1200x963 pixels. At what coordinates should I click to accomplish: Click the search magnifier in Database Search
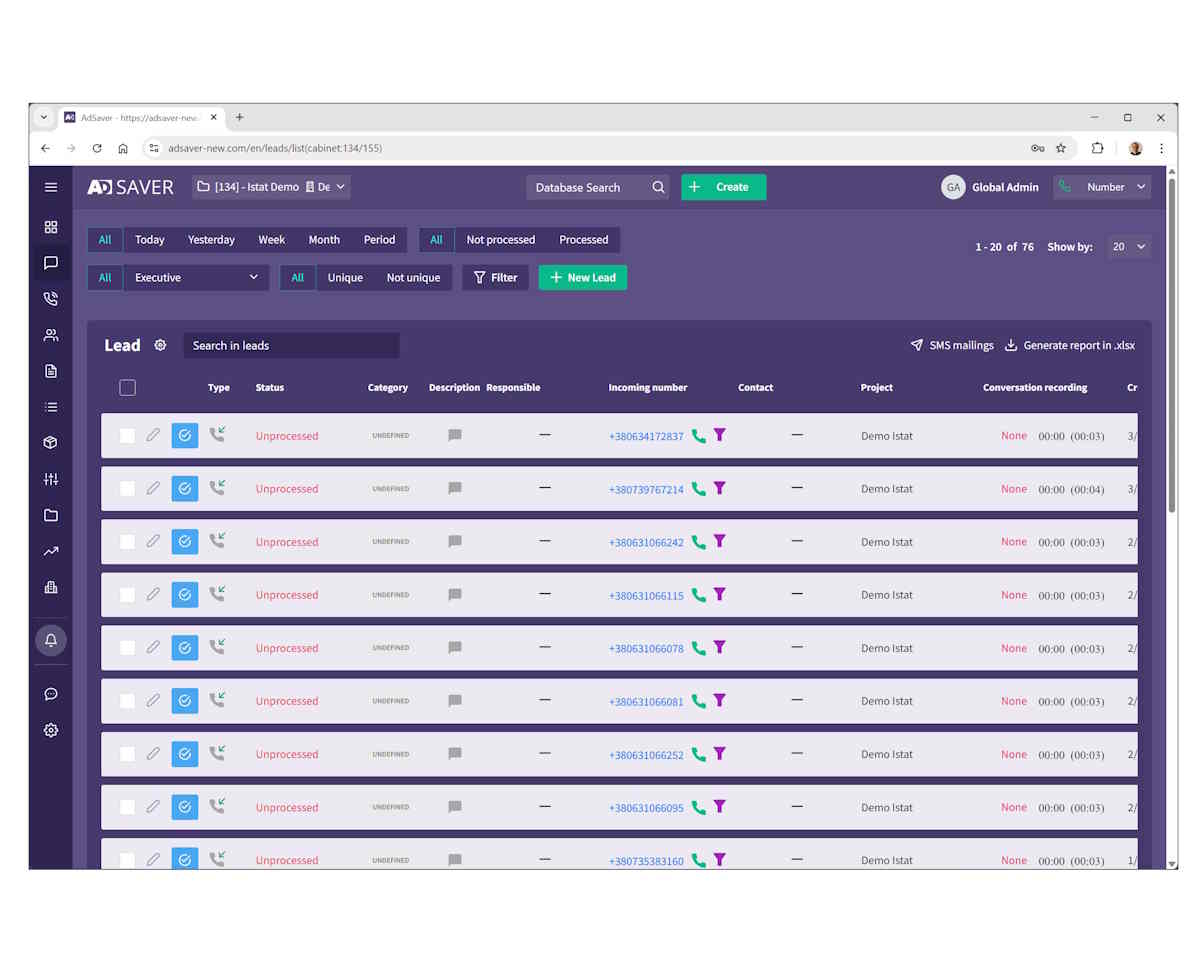click(x=658, y=187)
